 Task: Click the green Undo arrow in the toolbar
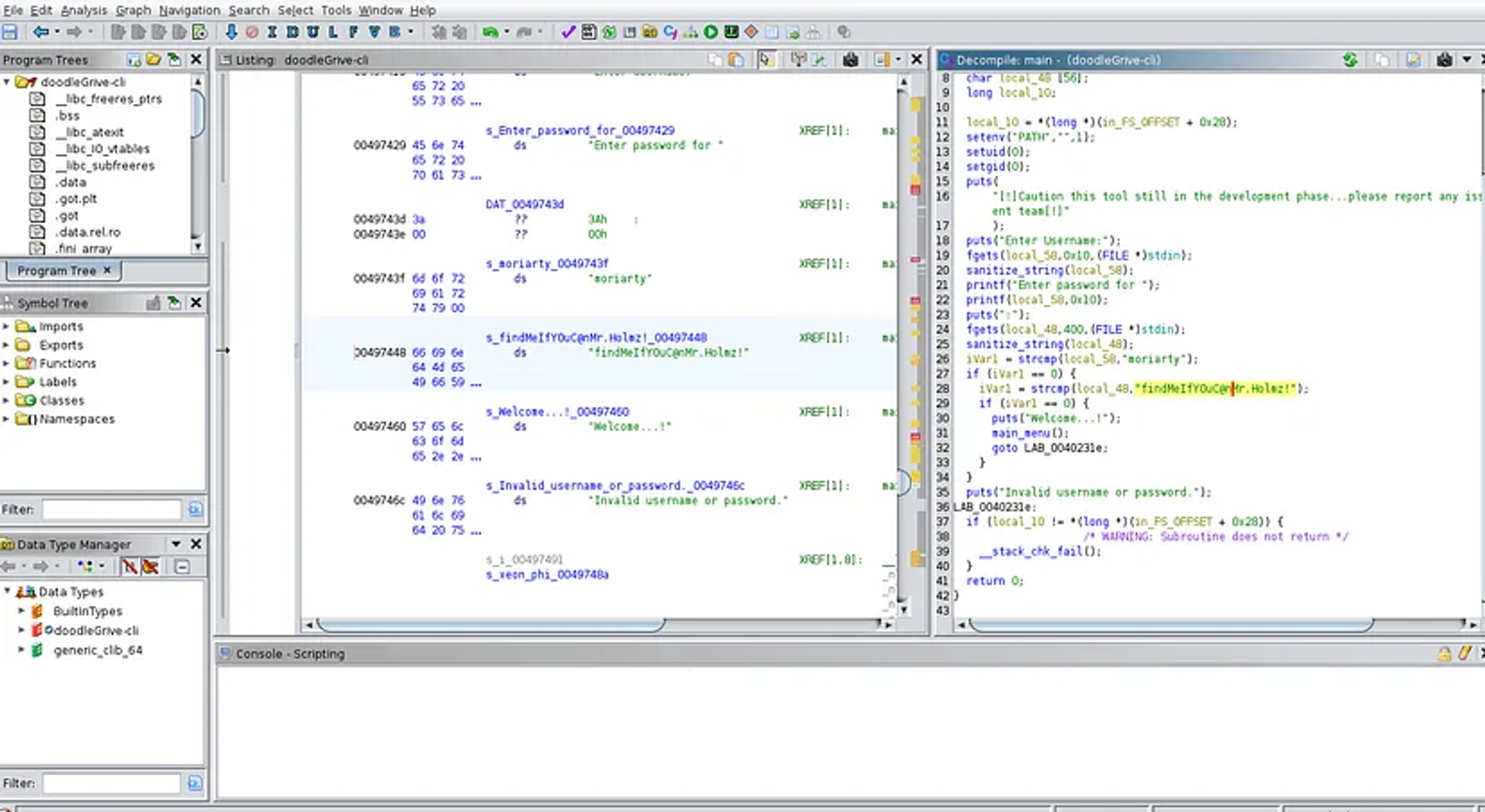[490, 32]
